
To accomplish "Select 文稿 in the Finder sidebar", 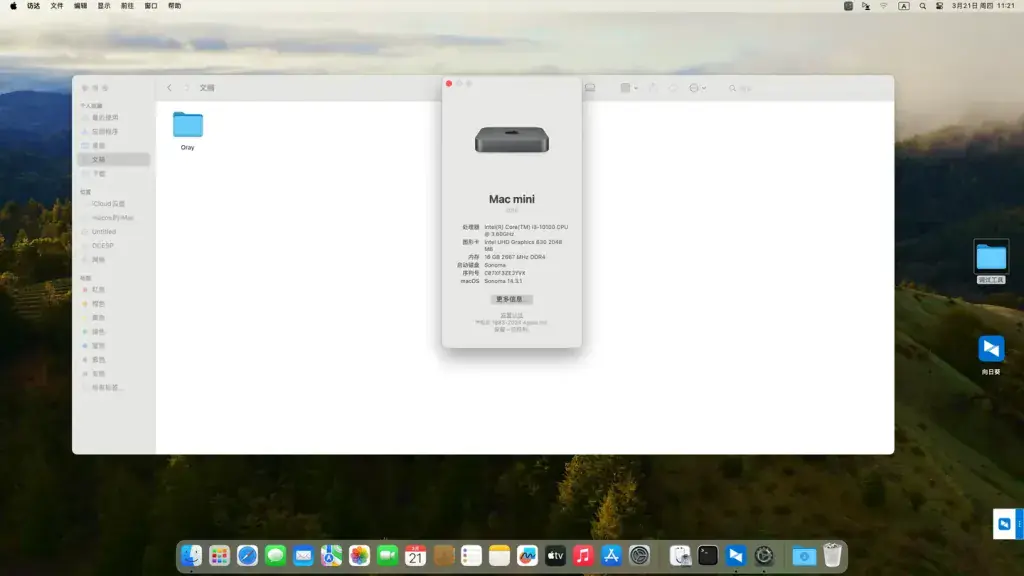I will [114, 159].
